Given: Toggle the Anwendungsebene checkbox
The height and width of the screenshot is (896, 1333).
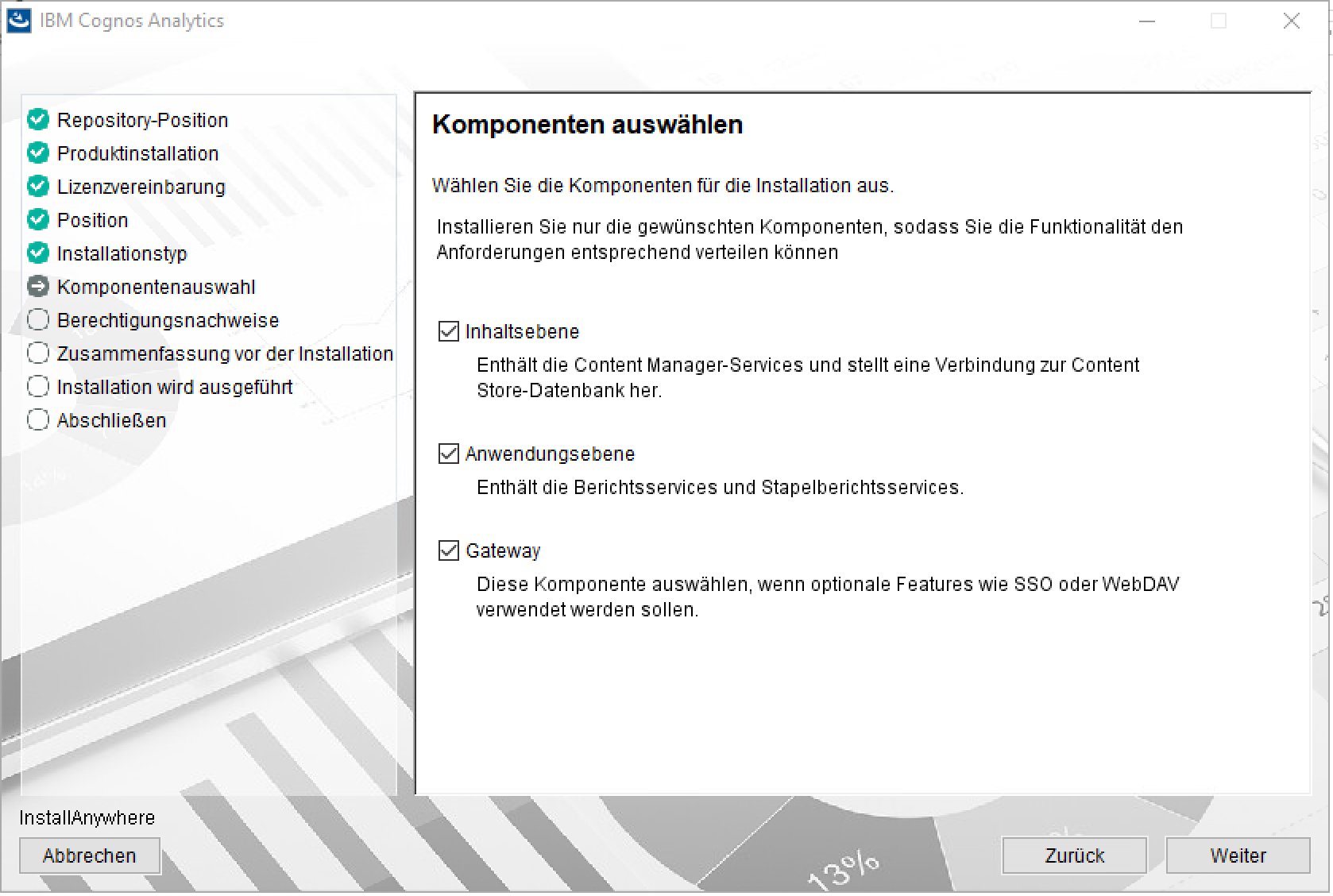Looking at the screenshot, I should pos(449,454).
